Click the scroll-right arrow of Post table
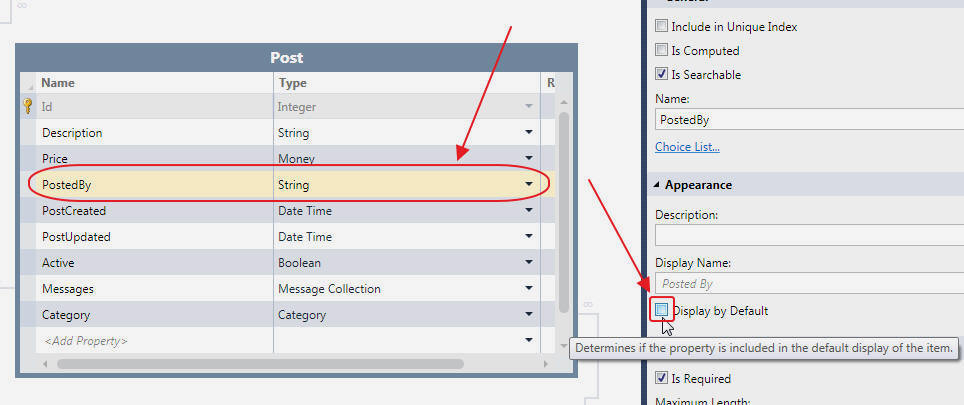Screen dimensions: 964x405 pos(545,364)
